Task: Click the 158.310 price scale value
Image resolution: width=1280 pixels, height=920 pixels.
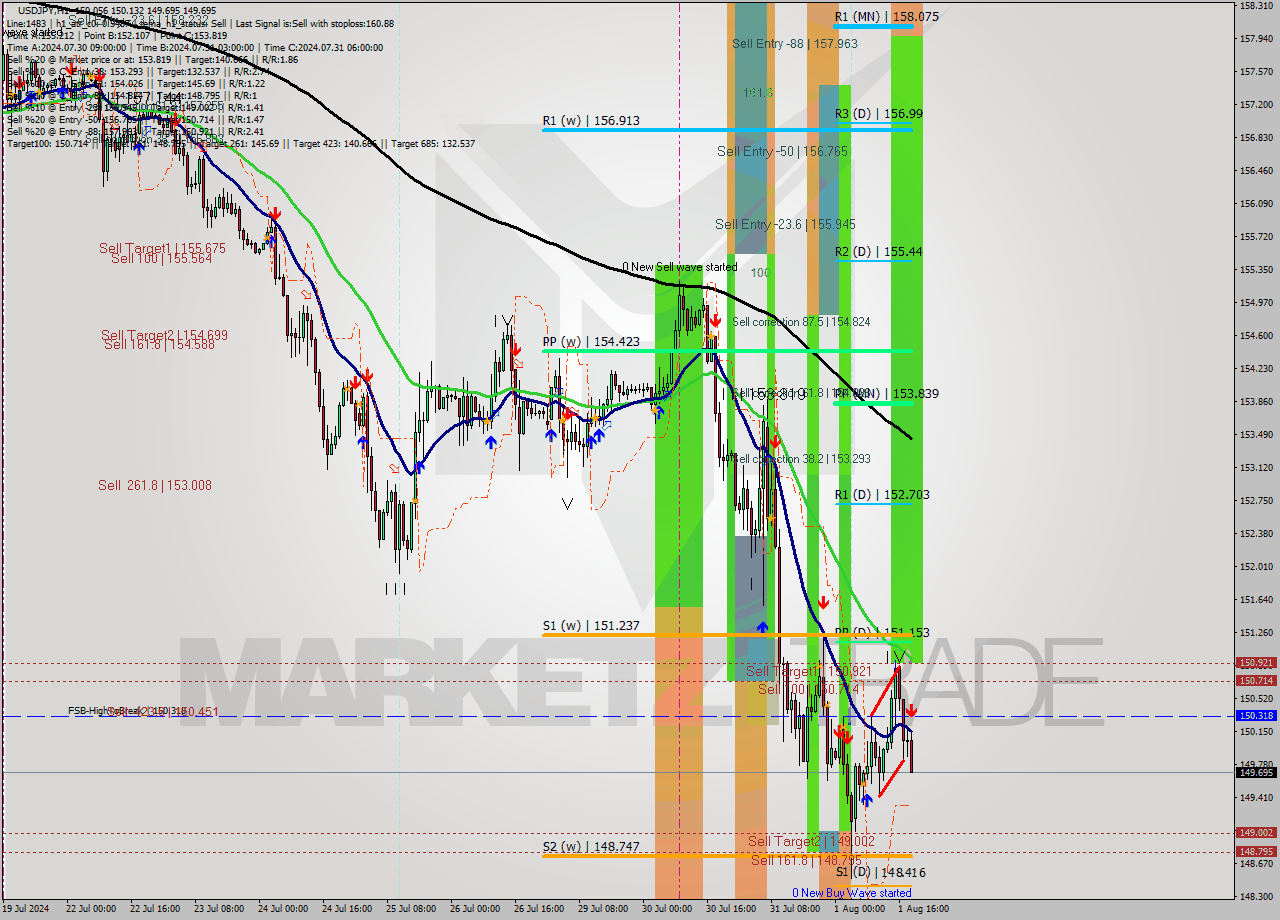Action: tap(1256, 6)
